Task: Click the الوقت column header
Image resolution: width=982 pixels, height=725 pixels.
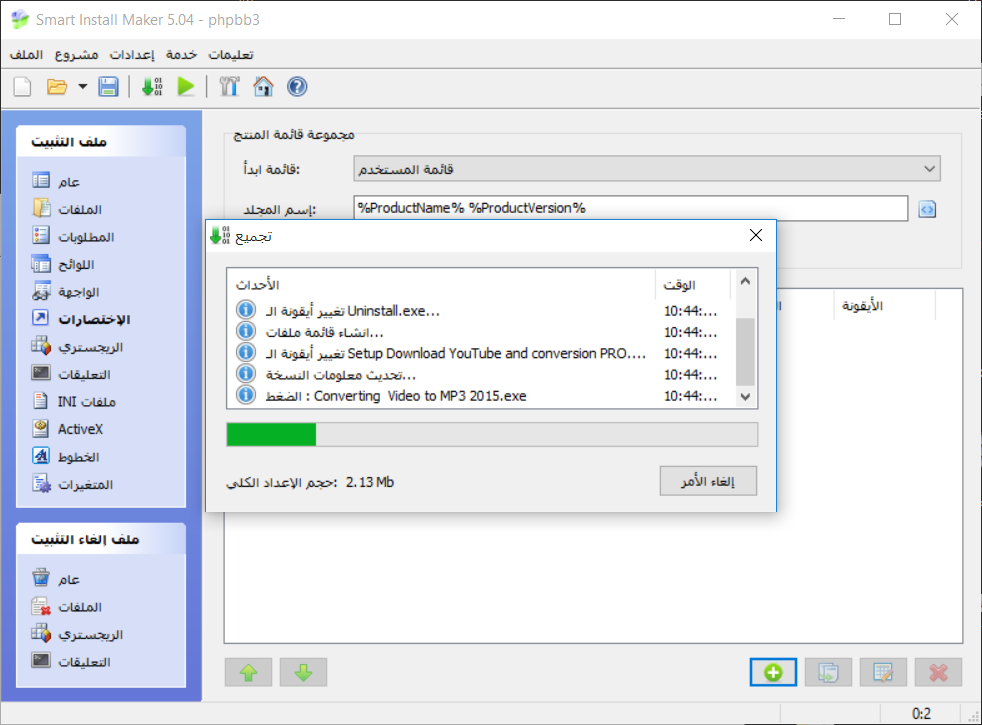Action: pyautogui.click(x=693, y=285)
